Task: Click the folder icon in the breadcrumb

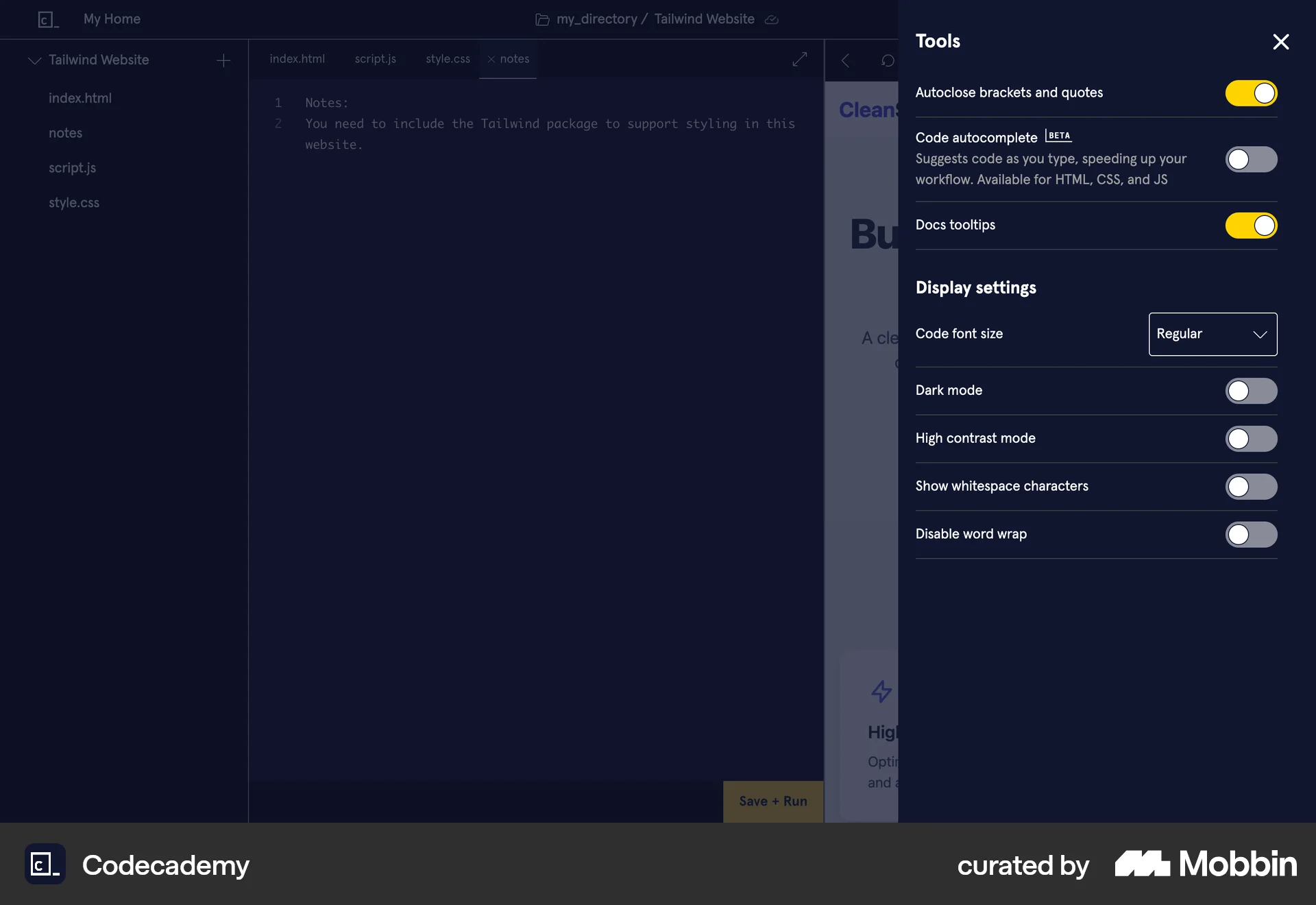Action: (541, 19)
